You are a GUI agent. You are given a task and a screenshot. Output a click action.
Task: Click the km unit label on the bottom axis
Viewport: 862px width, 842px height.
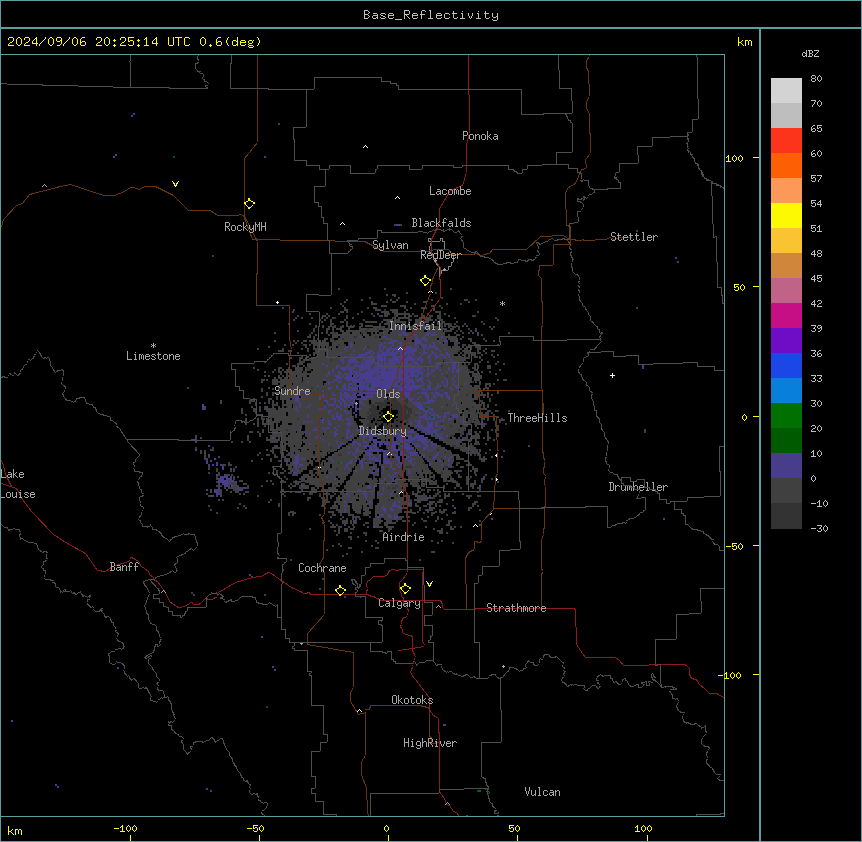pyautogui.click(x=15, y=830)
